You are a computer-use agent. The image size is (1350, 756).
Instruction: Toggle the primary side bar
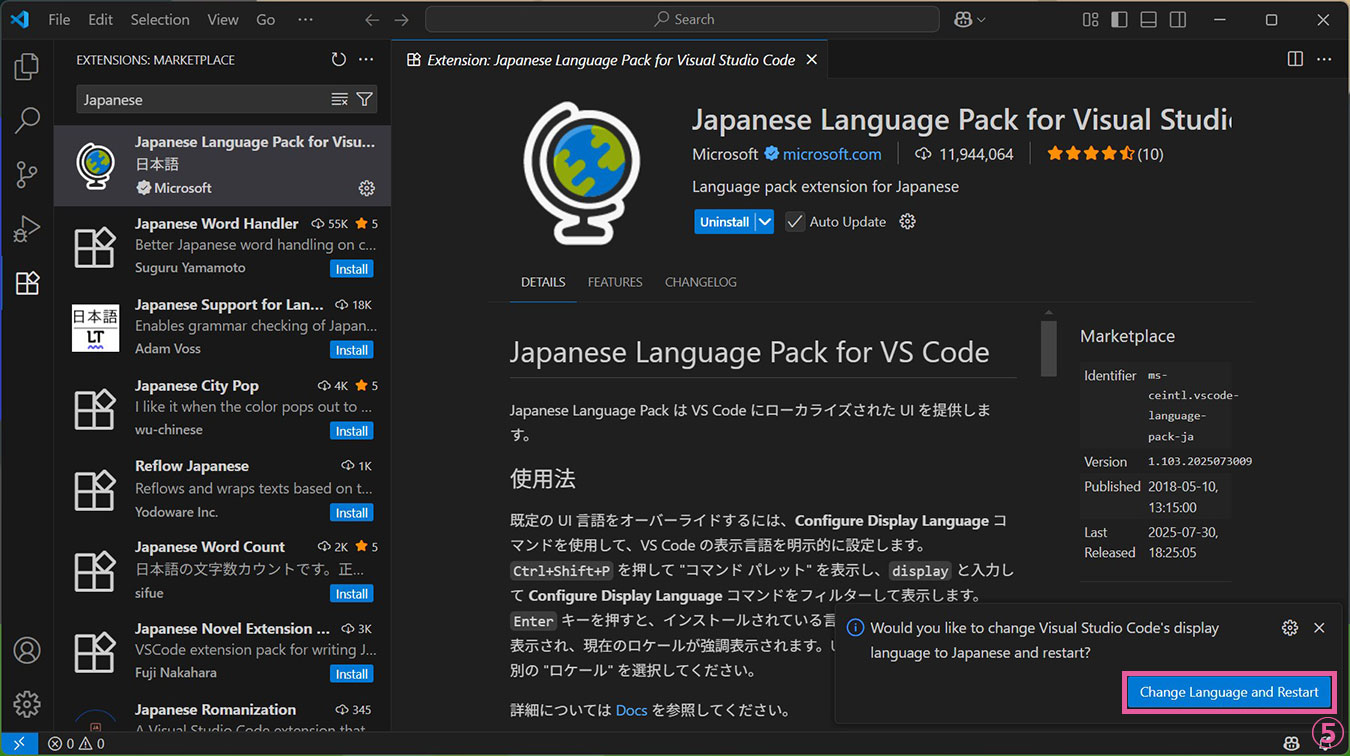pos(1119,19)
